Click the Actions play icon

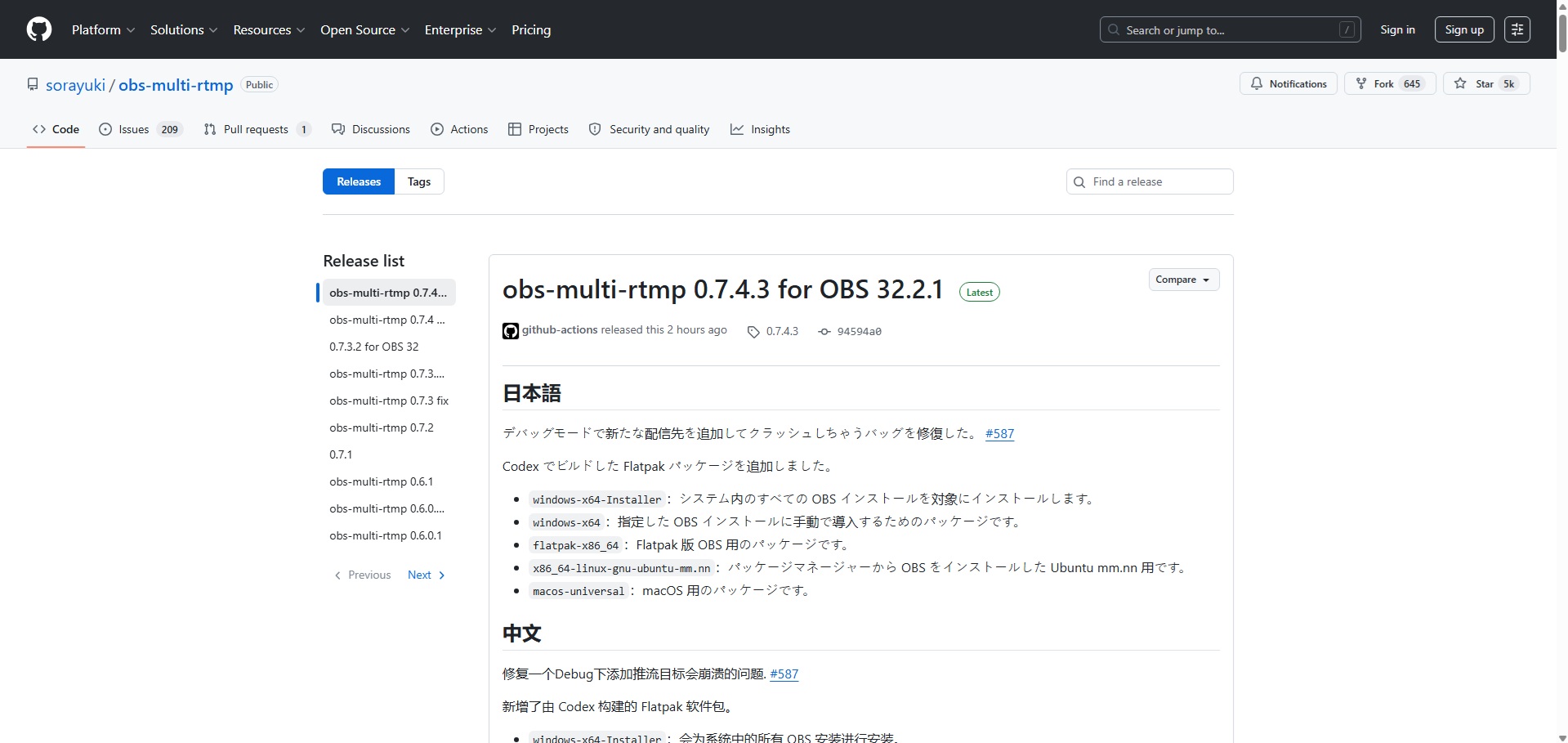[x=437, y=129]
